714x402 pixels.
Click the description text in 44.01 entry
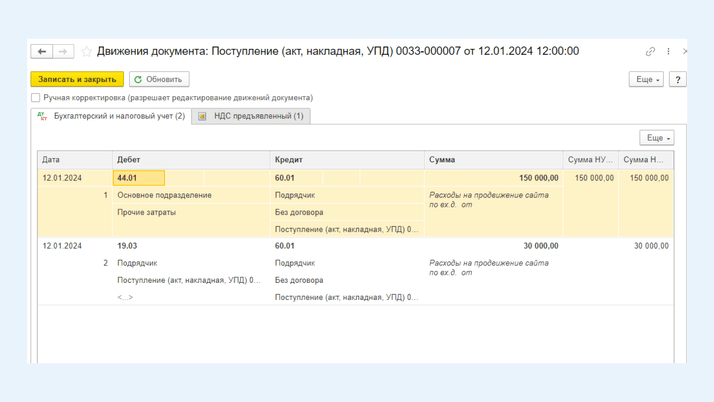[x=489, y=200]
